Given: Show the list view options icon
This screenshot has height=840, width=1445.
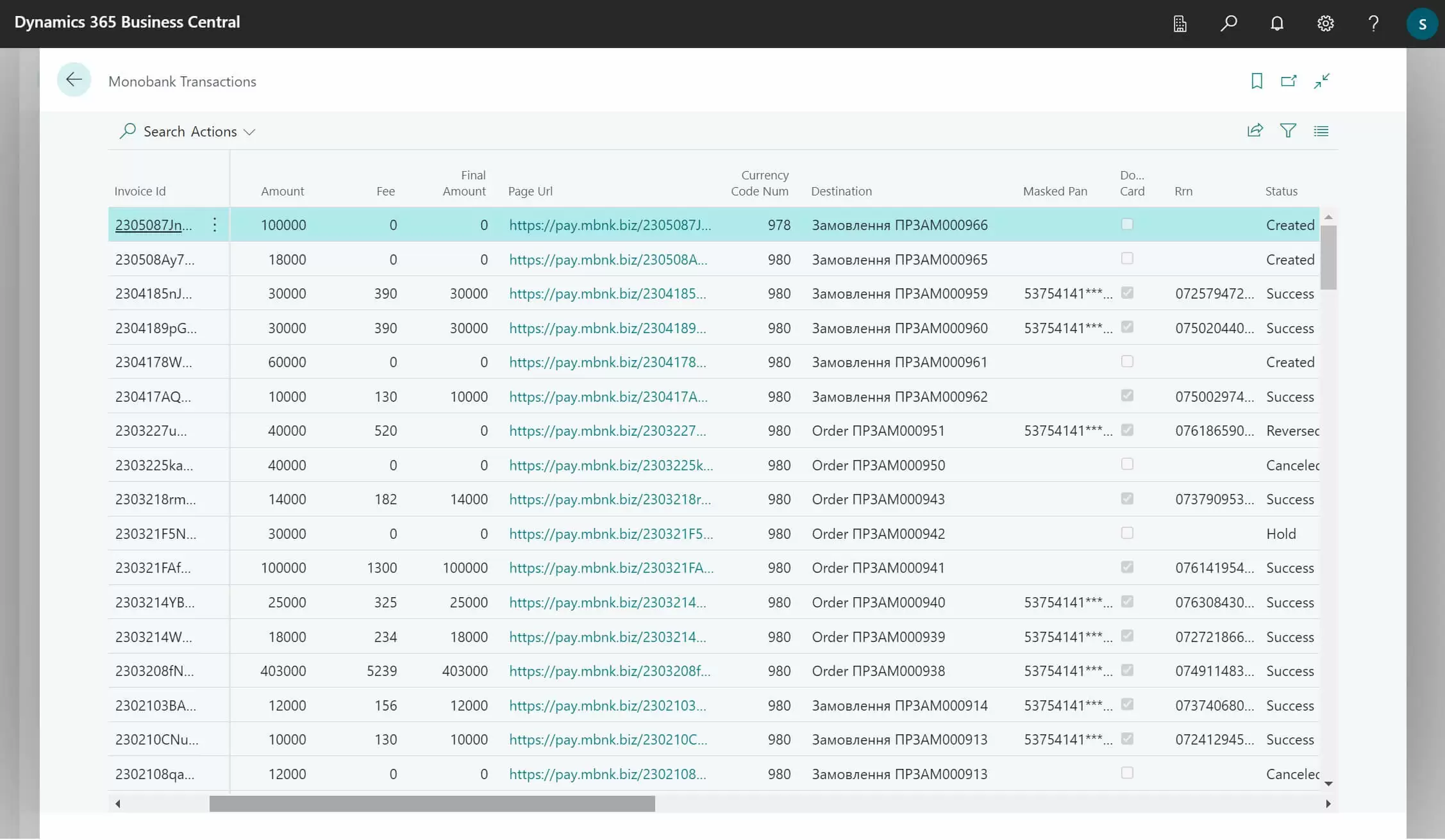Looking at the screenshot, I should click(1321, 131).
